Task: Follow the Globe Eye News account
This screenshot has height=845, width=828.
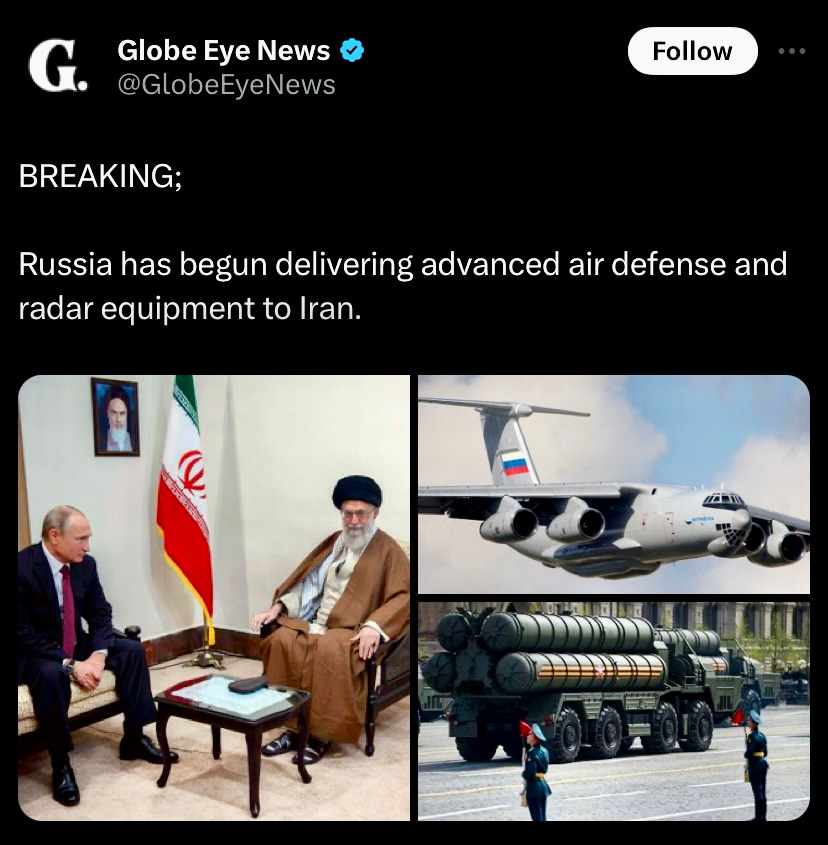Action: [x=693, y=51]
